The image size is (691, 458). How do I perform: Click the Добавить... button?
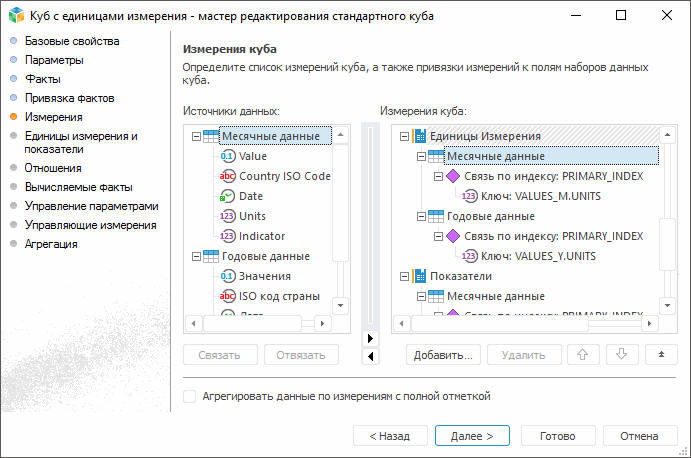click(x=444, y=355)
